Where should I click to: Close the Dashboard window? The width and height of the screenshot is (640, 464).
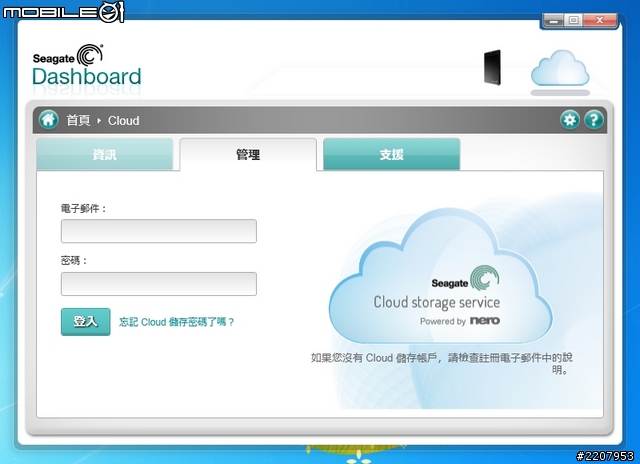point(600,20)
